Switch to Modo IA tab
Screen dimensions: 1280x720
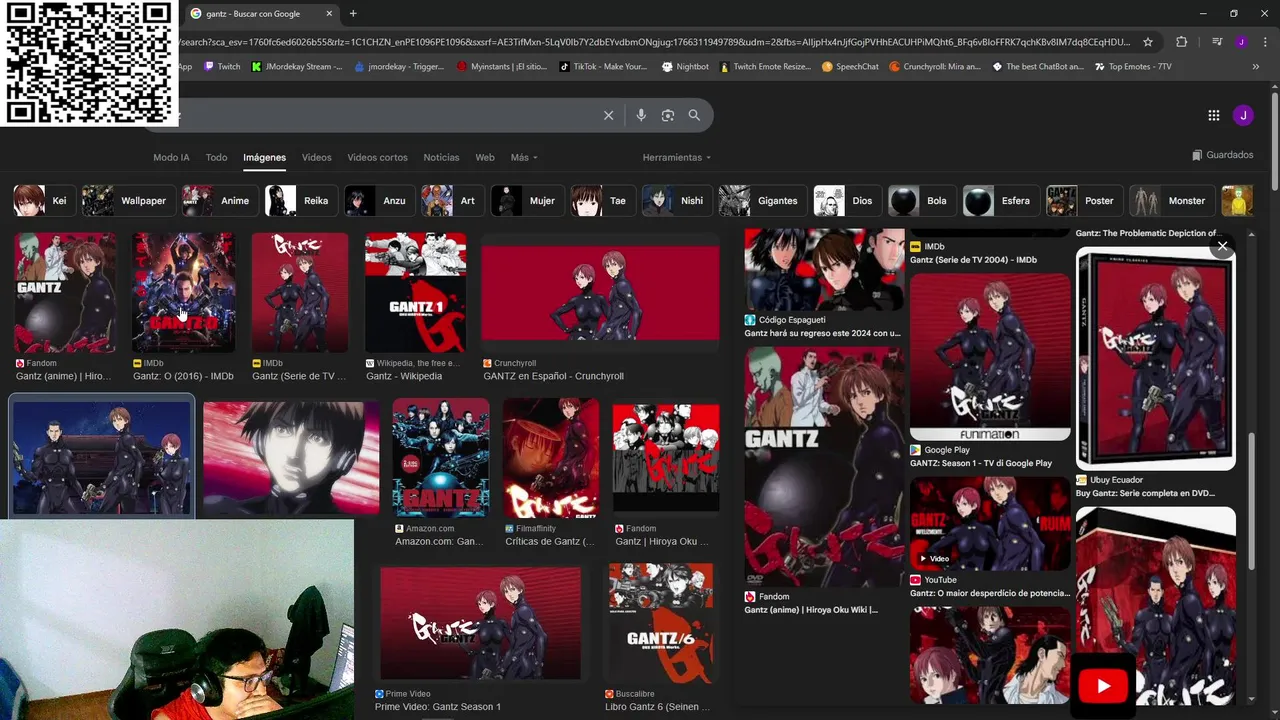(x=171, y=158)
